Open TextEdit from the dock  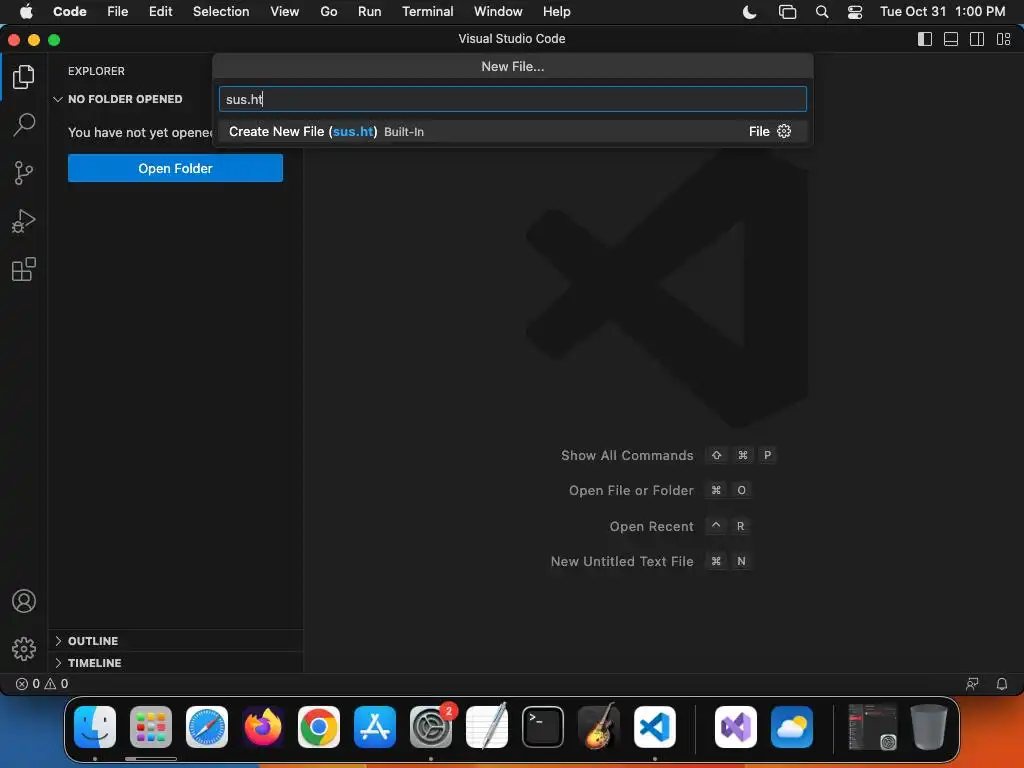[487, 726]
